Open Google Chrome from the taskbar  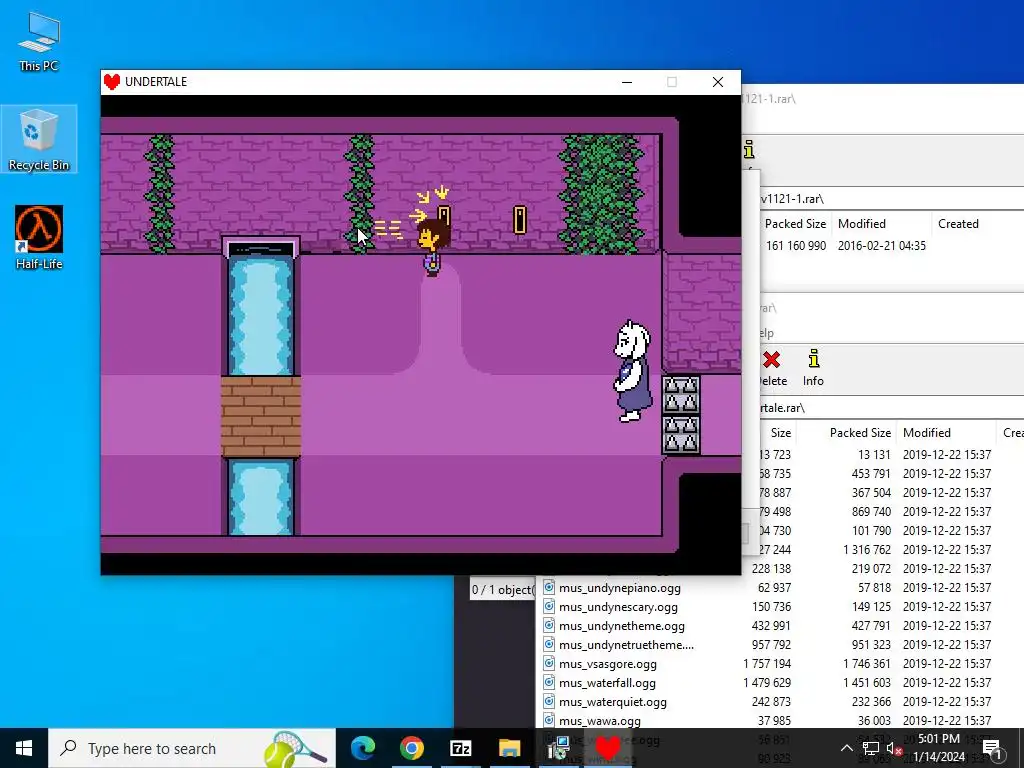pyautogui.click(x=411, y=748)
